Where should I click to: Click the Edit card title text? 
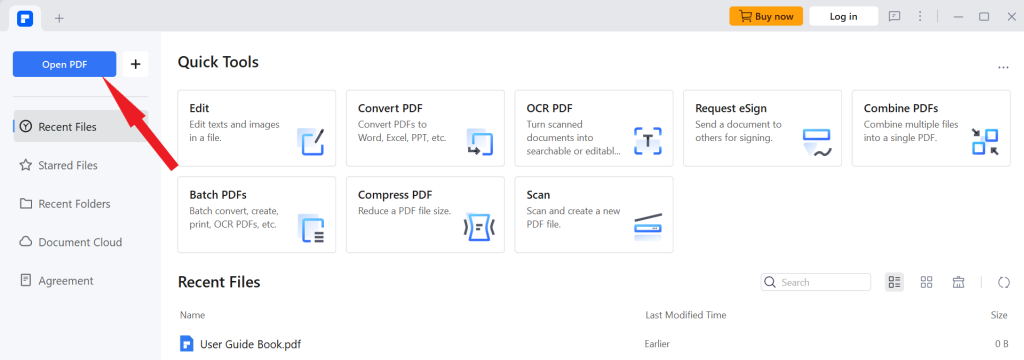[199, 108]
